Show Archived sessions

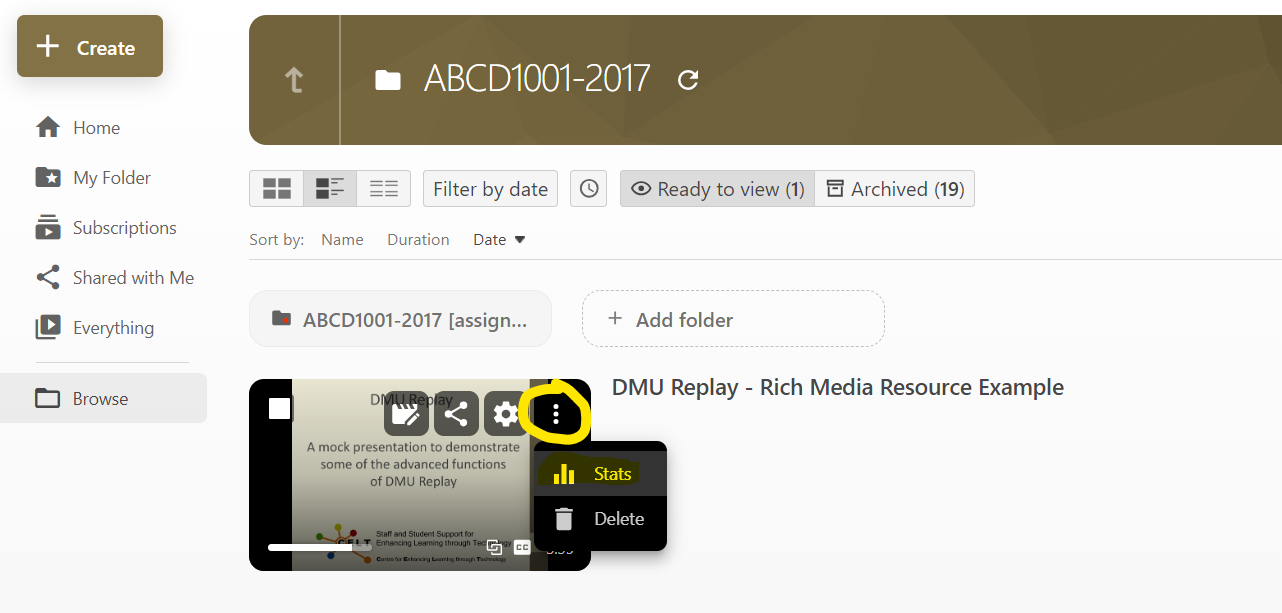tap(895, 188)
